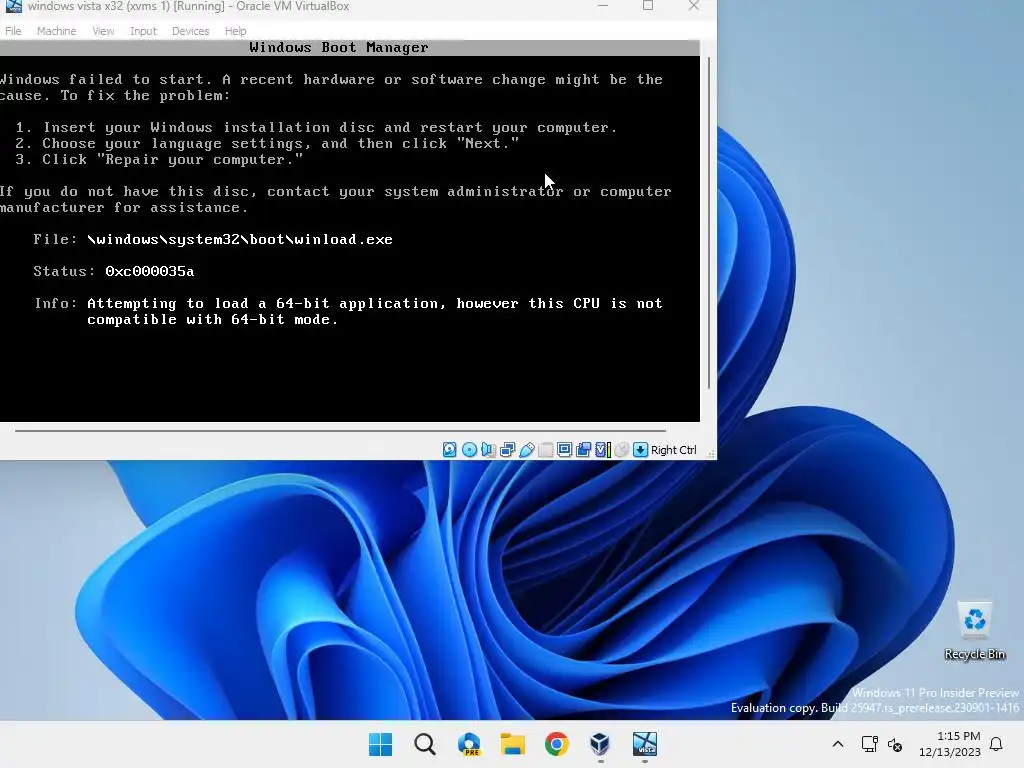Open the File menu in VirtualBox

pos(13,31)
